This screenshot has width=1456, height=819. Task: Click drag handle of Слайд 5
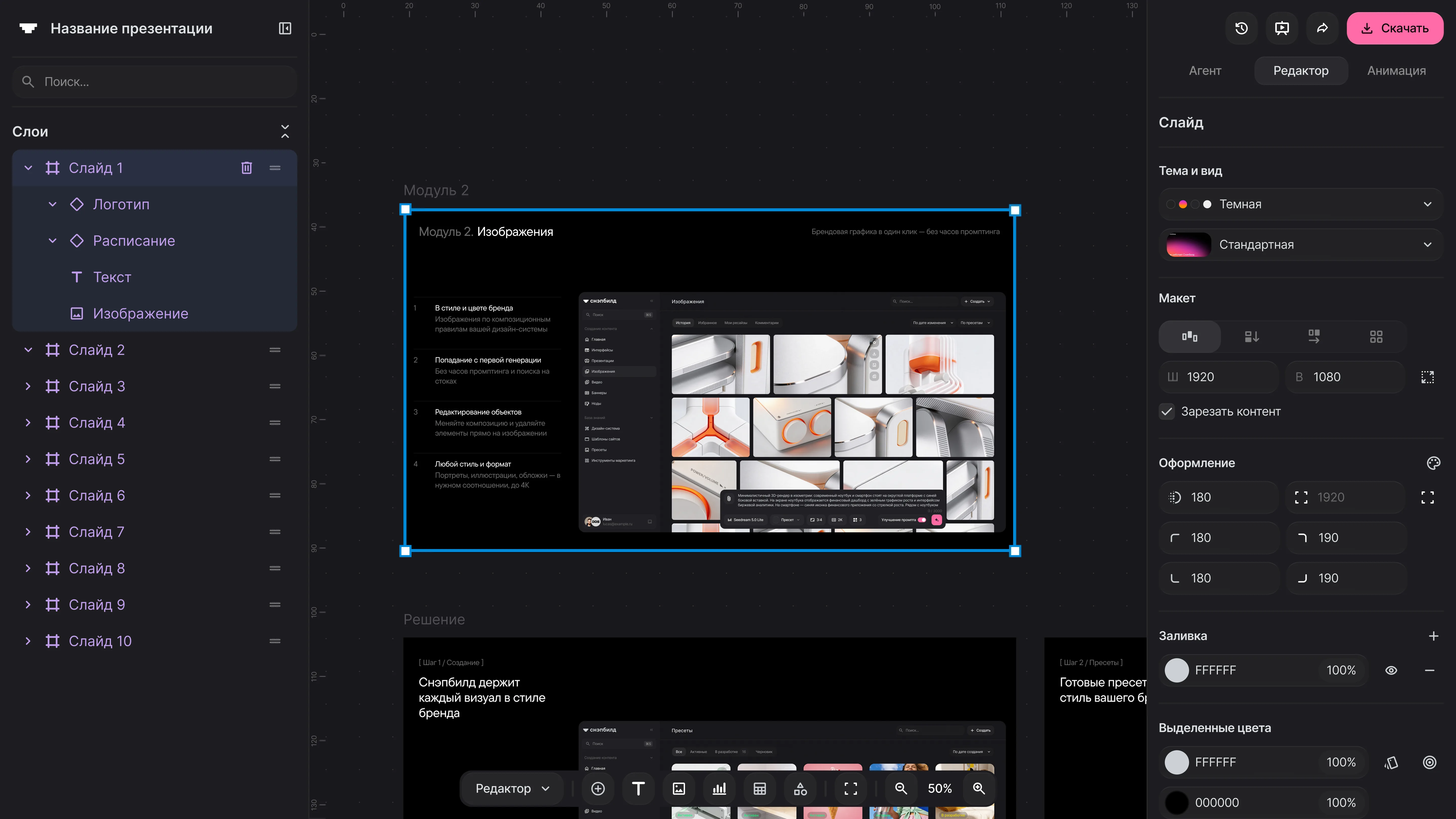tap(275, 459)
